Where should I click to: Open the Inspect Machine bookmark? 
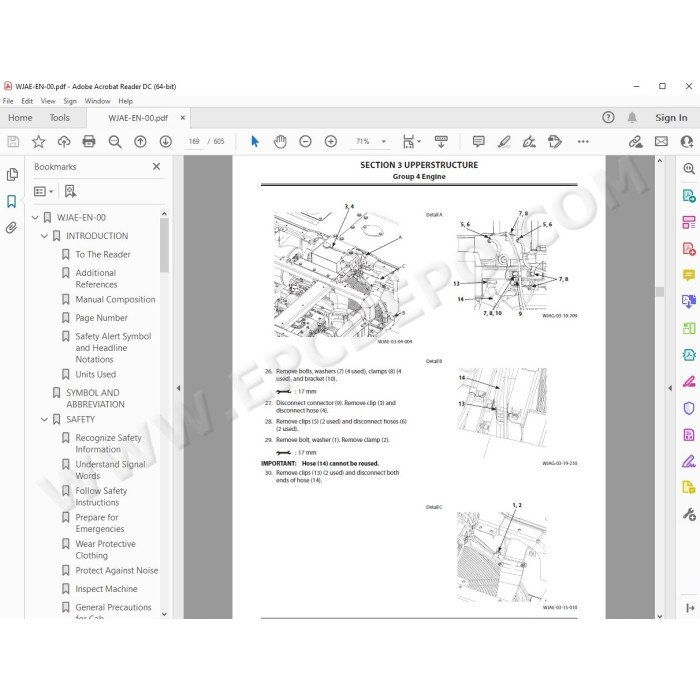(x=106, y=589)
